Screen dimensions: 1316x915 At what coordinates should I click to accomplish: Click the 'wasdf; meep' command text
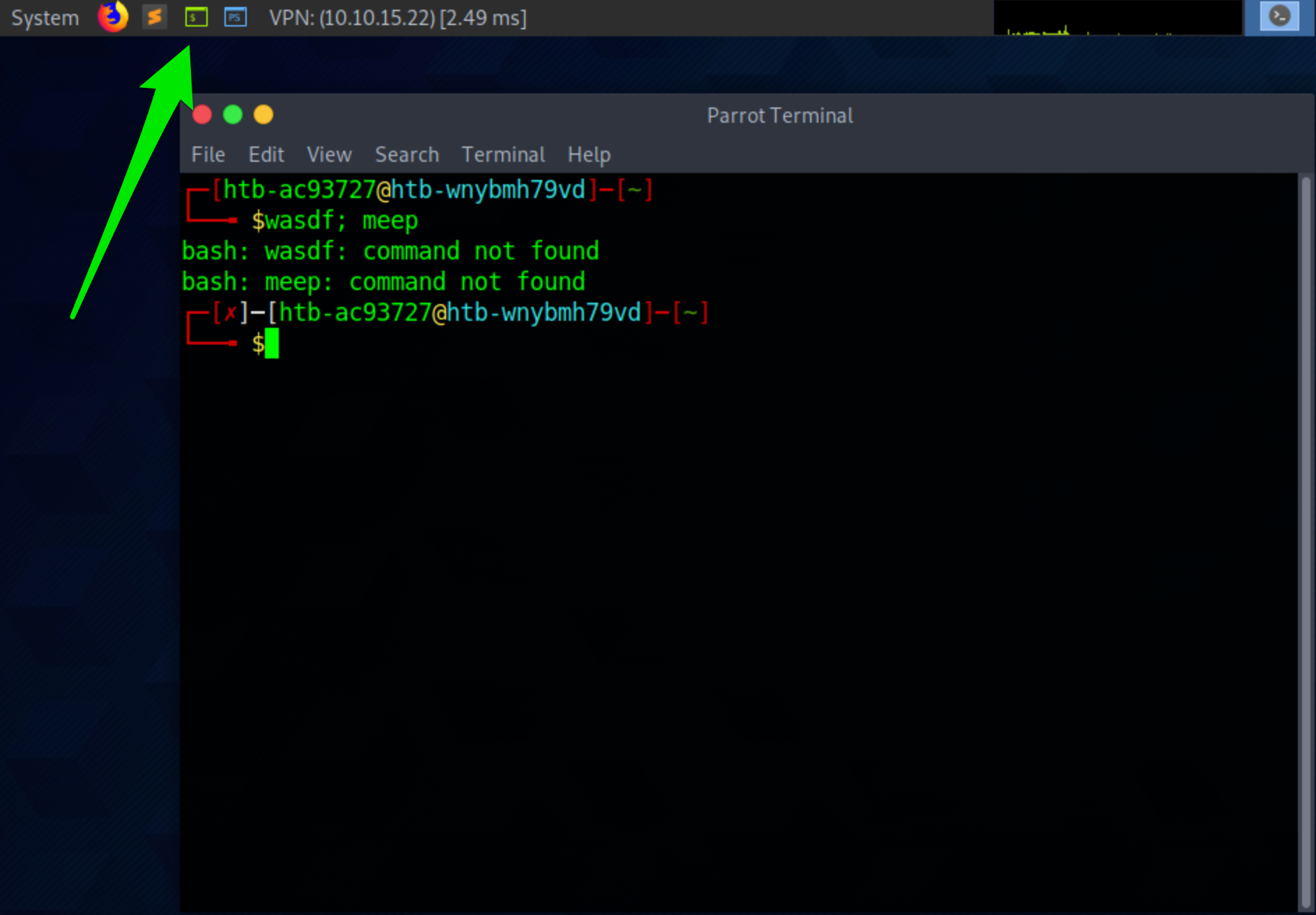(x=342, y=221)
